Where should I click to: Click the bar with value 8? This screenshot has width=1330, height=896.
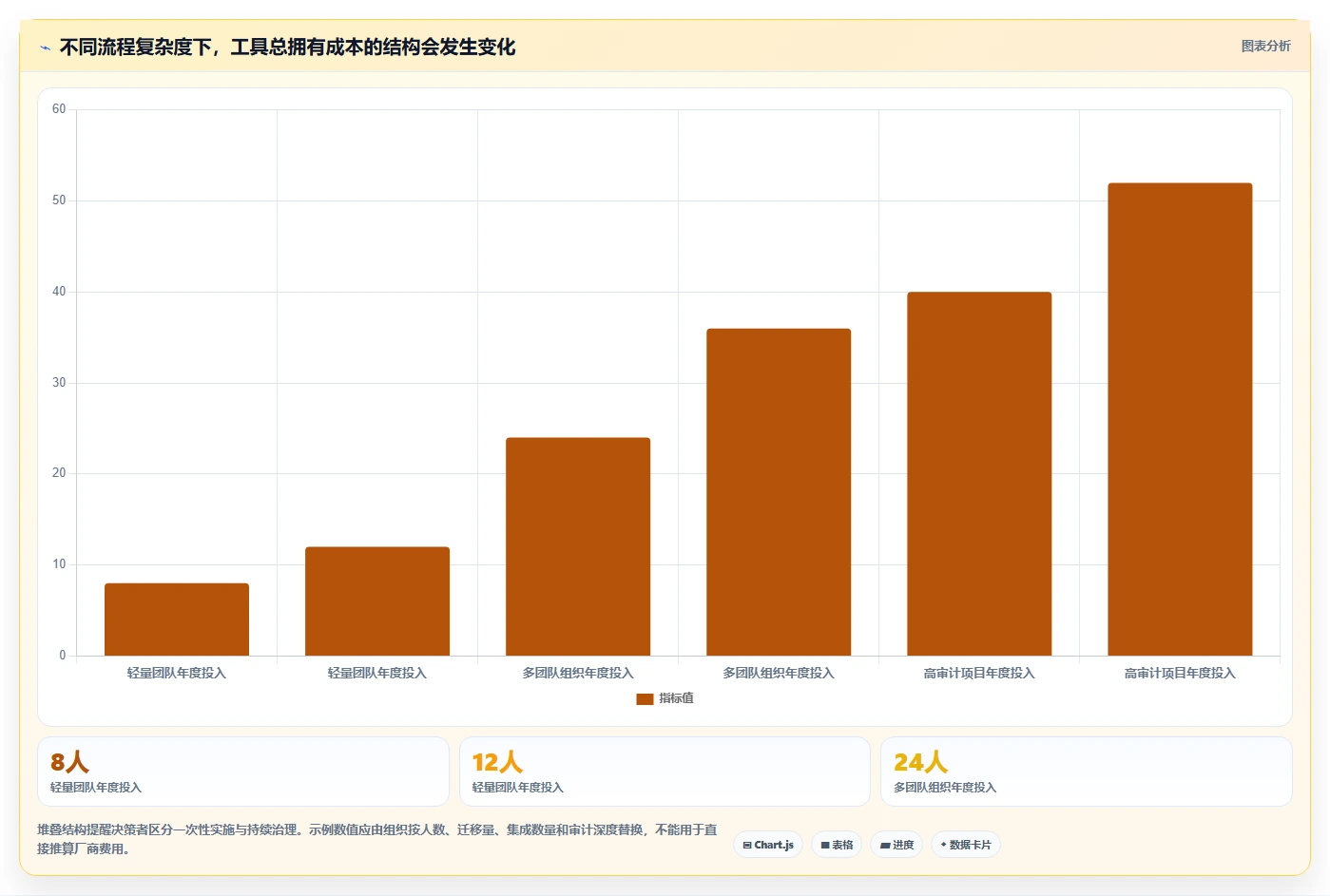click(177, 620)
